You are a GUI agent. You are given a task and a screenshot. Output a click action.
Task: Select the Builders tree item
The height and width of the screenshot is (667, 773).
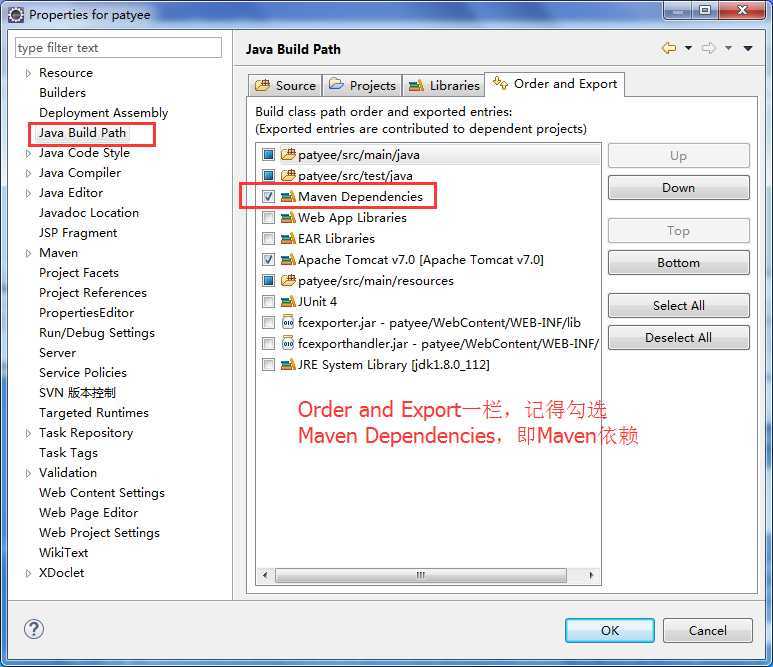click(63, 93)
